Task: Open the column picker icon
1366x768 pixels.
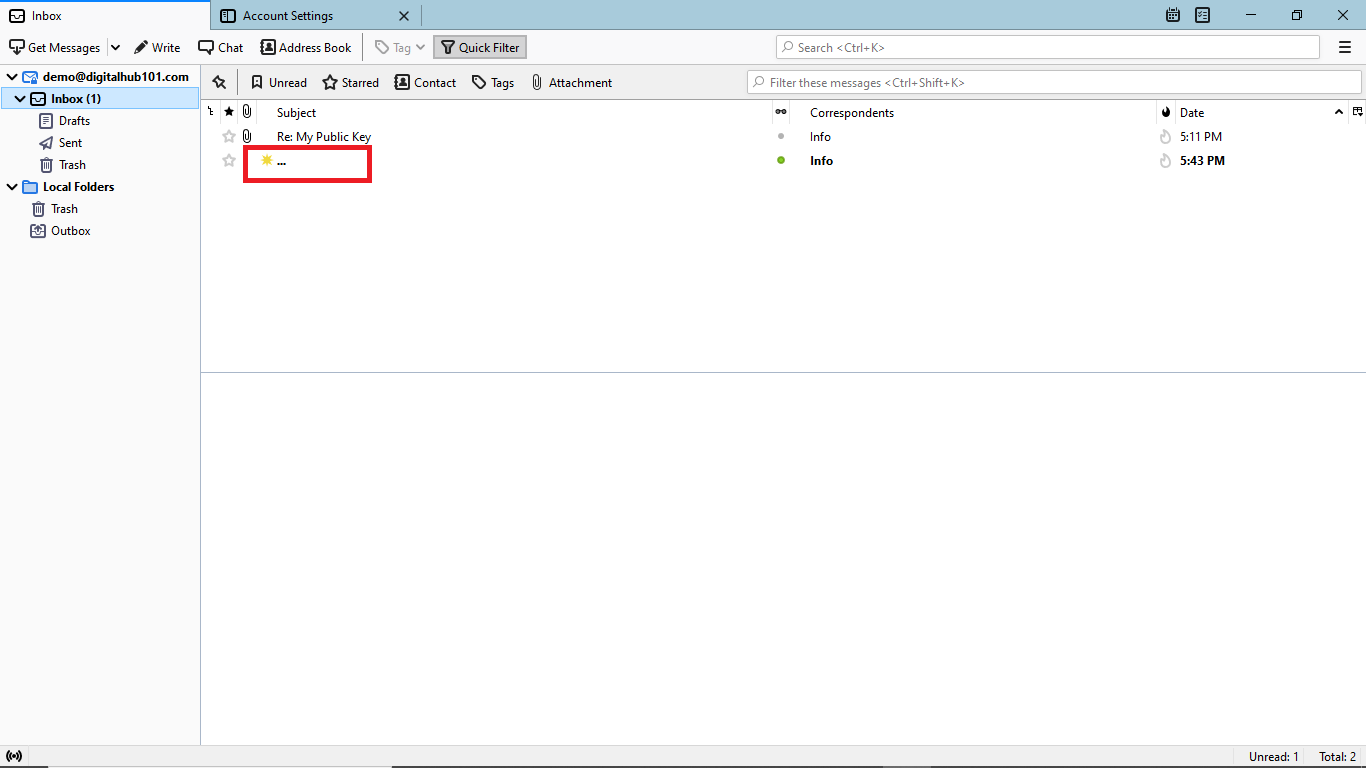Action: (1357, 112)
